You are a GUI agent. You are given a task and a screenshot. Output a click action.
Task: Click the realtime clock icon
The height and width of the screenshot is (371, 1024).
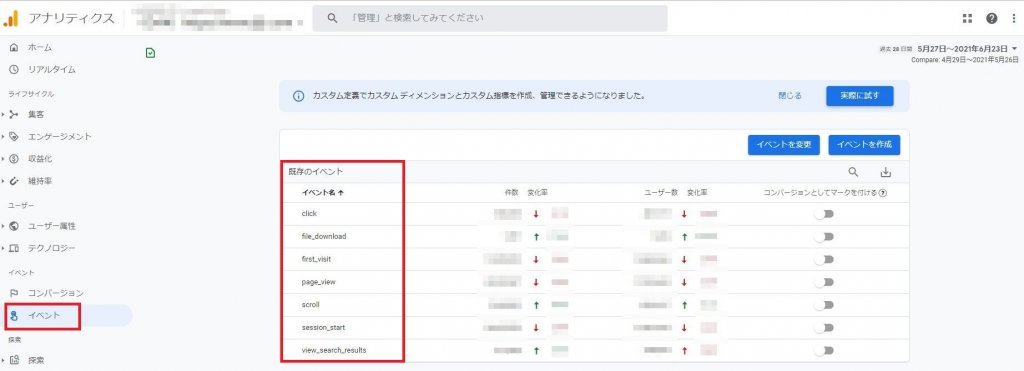point(14,70)
